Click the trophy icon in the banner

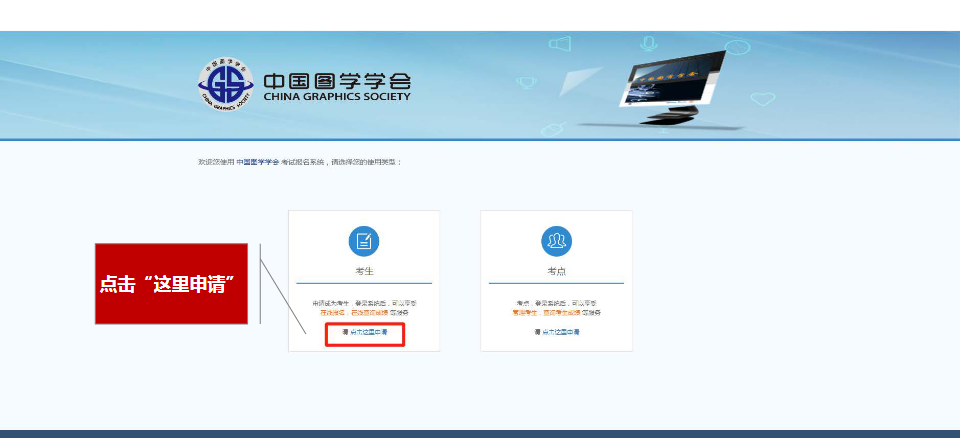tap(527, 81)
